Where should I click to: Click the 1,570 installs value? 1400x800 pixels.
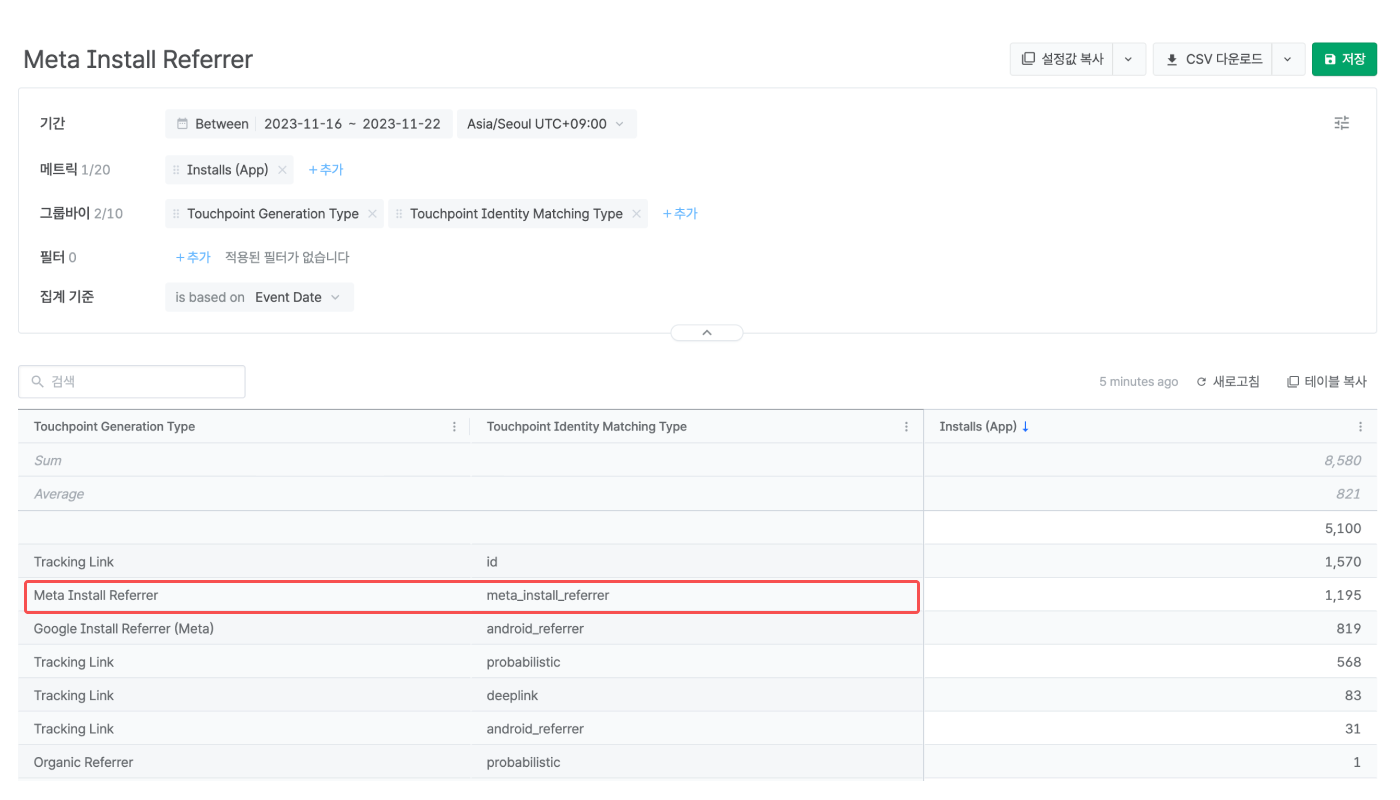point(1342,562)
